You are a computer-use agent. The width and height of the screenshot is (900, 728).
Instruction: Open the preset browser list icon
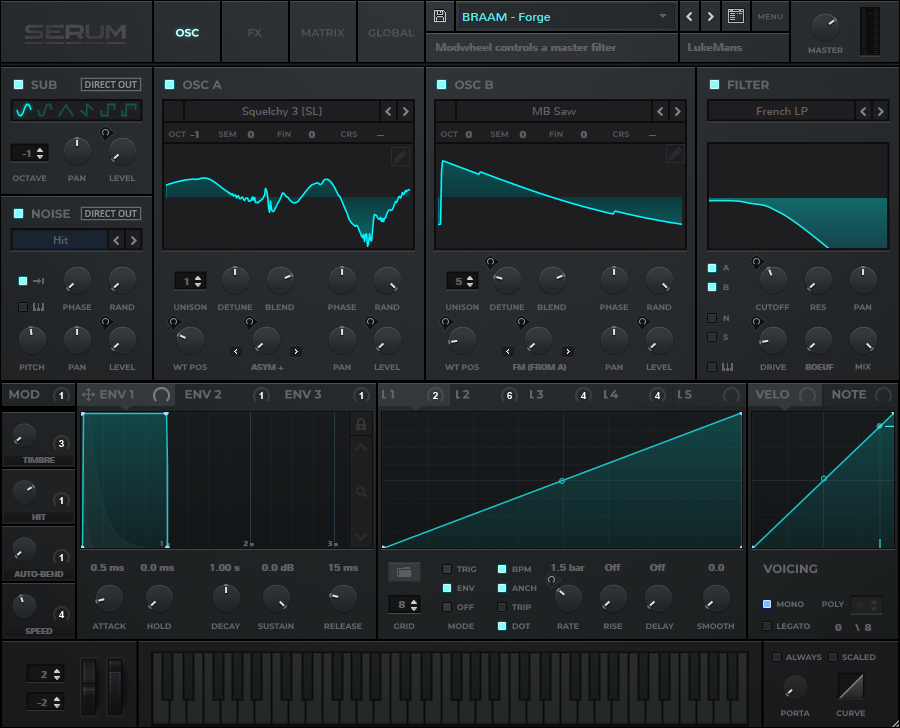(x=735, y=16)
